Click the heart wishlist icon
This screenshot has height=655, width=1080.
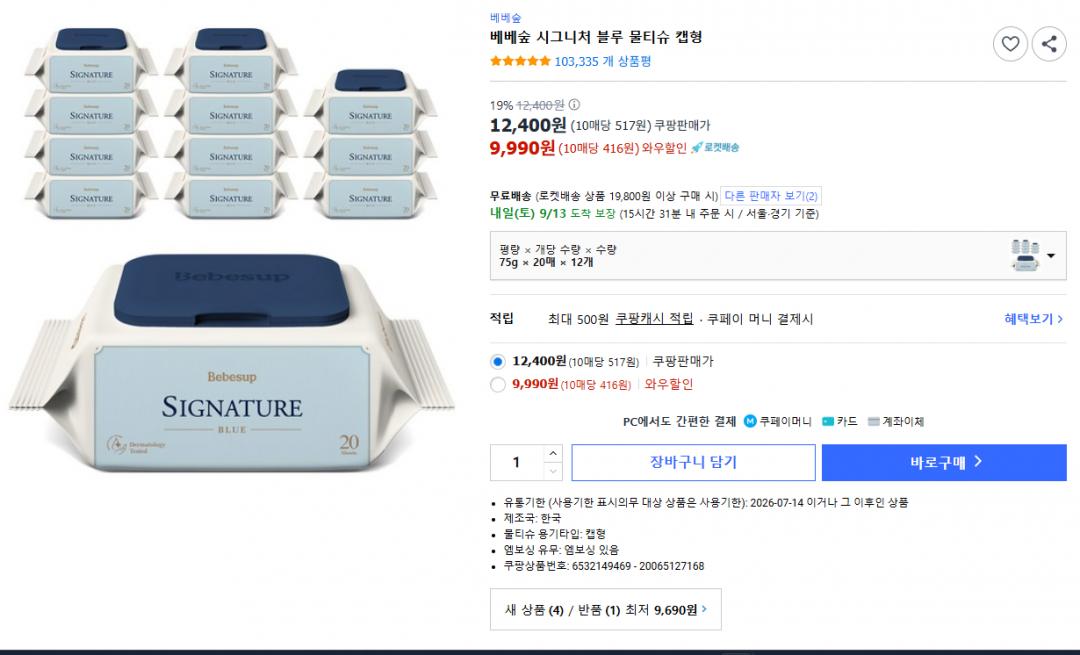[1010, 44]
